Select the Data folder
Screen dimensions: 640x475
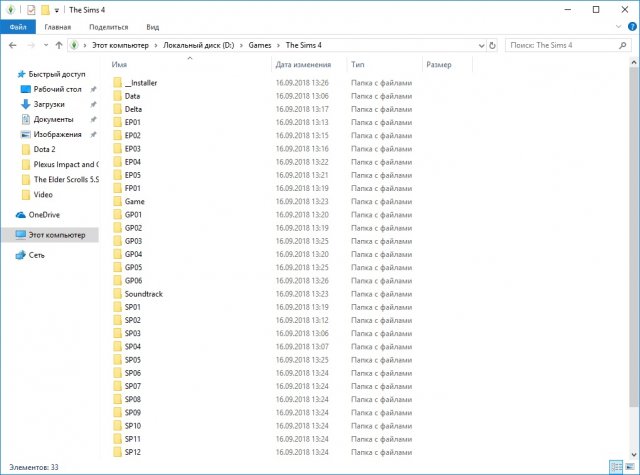click(x=132, y=96)
